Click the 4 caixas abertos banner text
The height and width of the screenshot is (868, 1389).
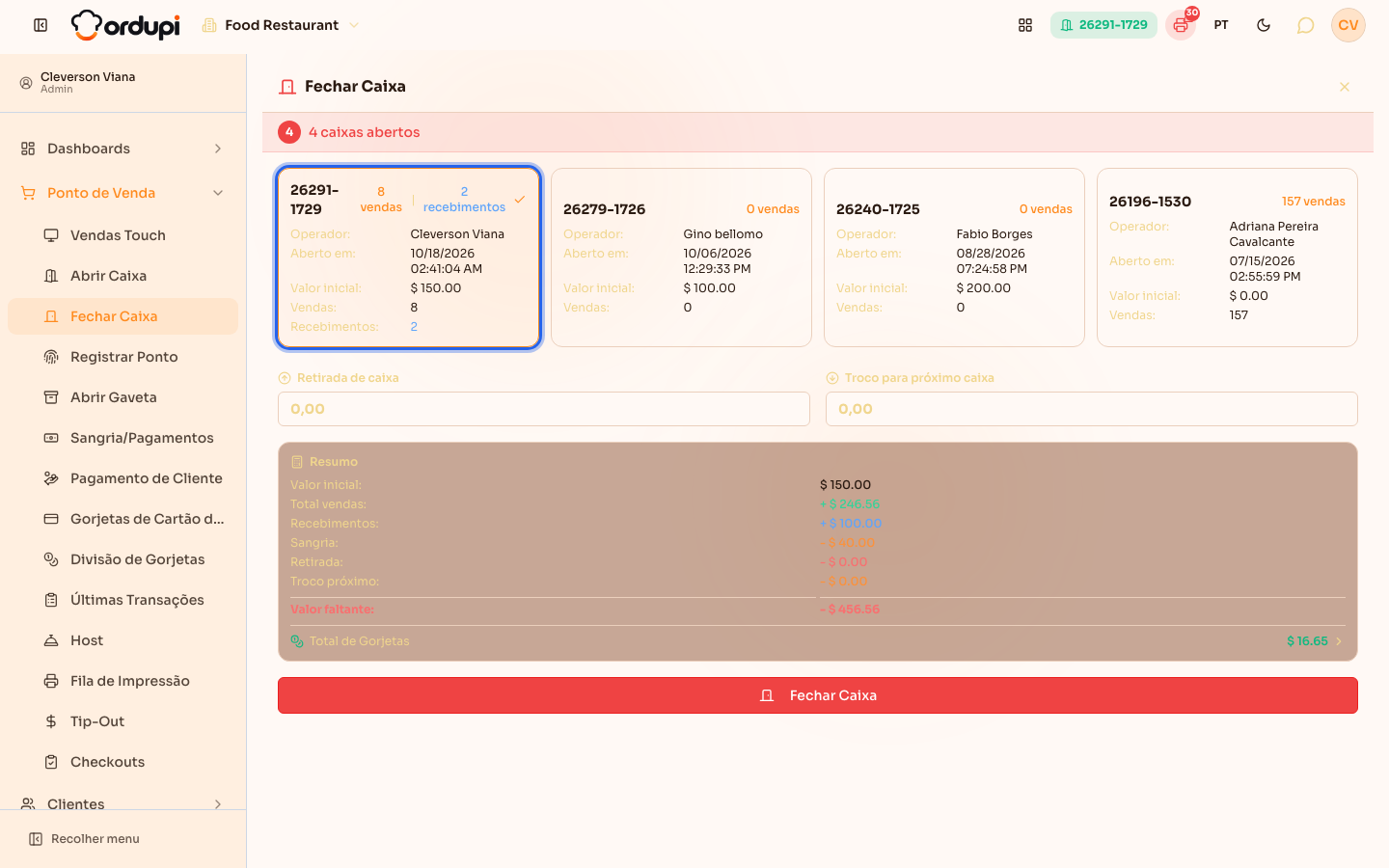point(365,132)
